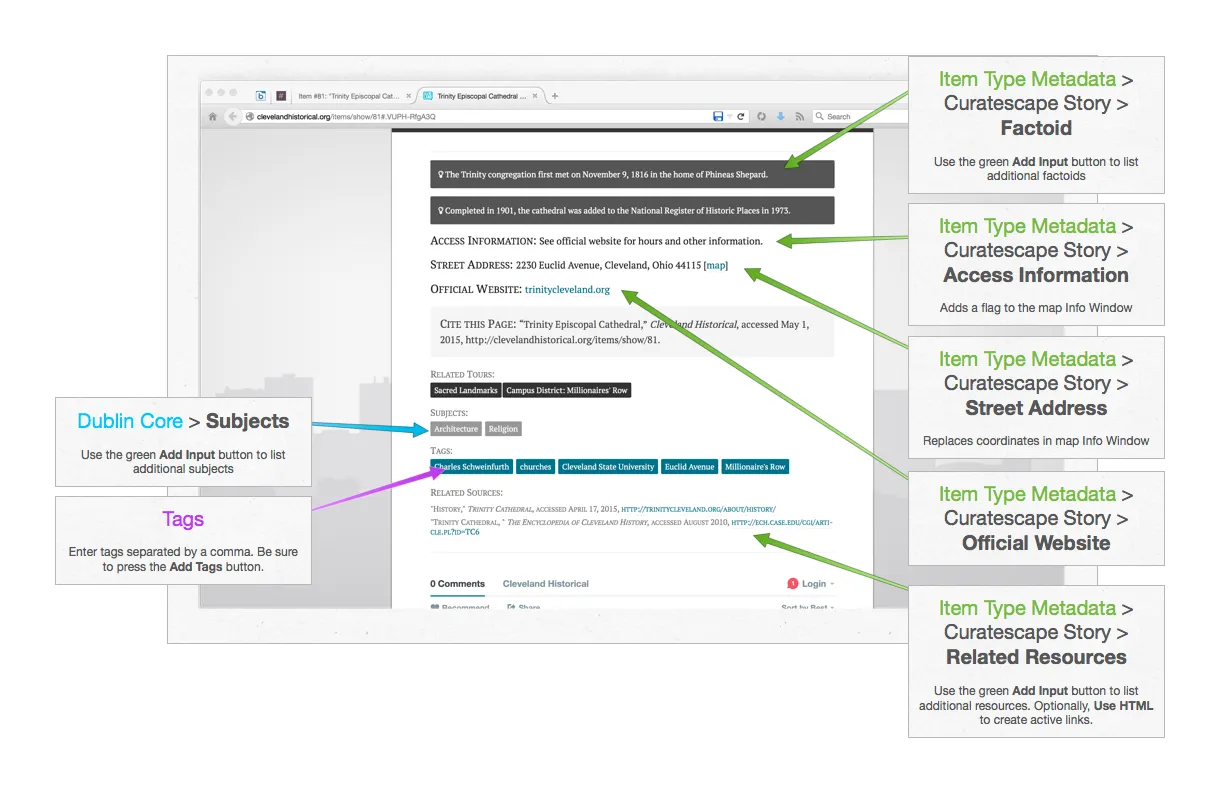This screenshot has width=1220, height=793.
Task: Click the 'Euclid Avenue' tag
Action: pos(690,467)
